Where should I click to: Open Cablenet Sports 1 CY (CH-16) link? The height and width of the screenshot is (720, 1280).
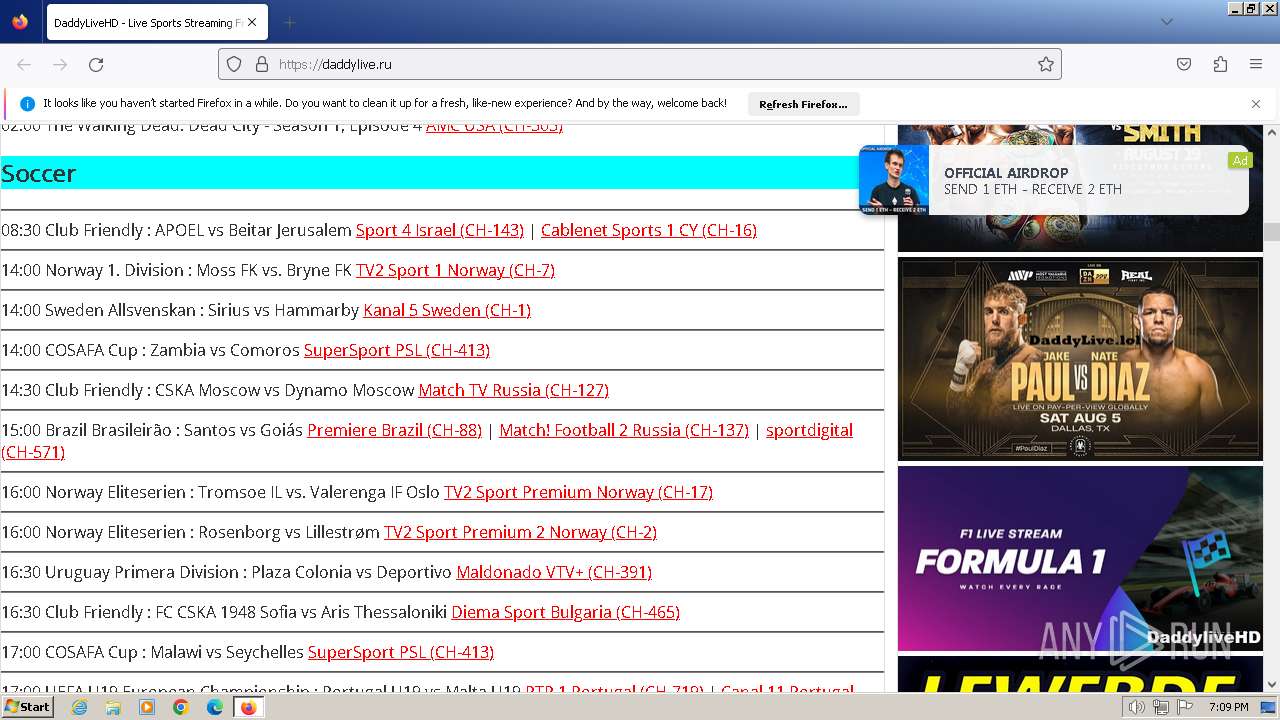(649, 230)
